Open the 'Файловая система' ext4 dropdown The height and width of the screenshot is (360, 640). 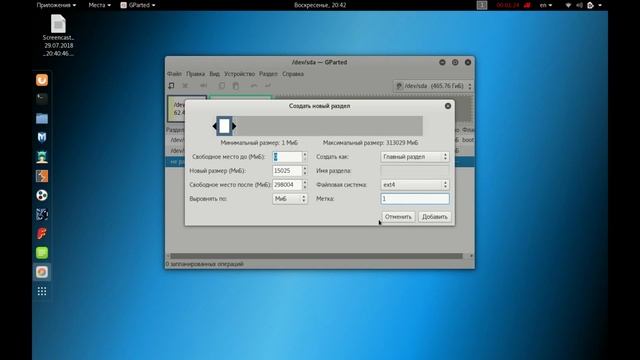click(x=415, y=184)
